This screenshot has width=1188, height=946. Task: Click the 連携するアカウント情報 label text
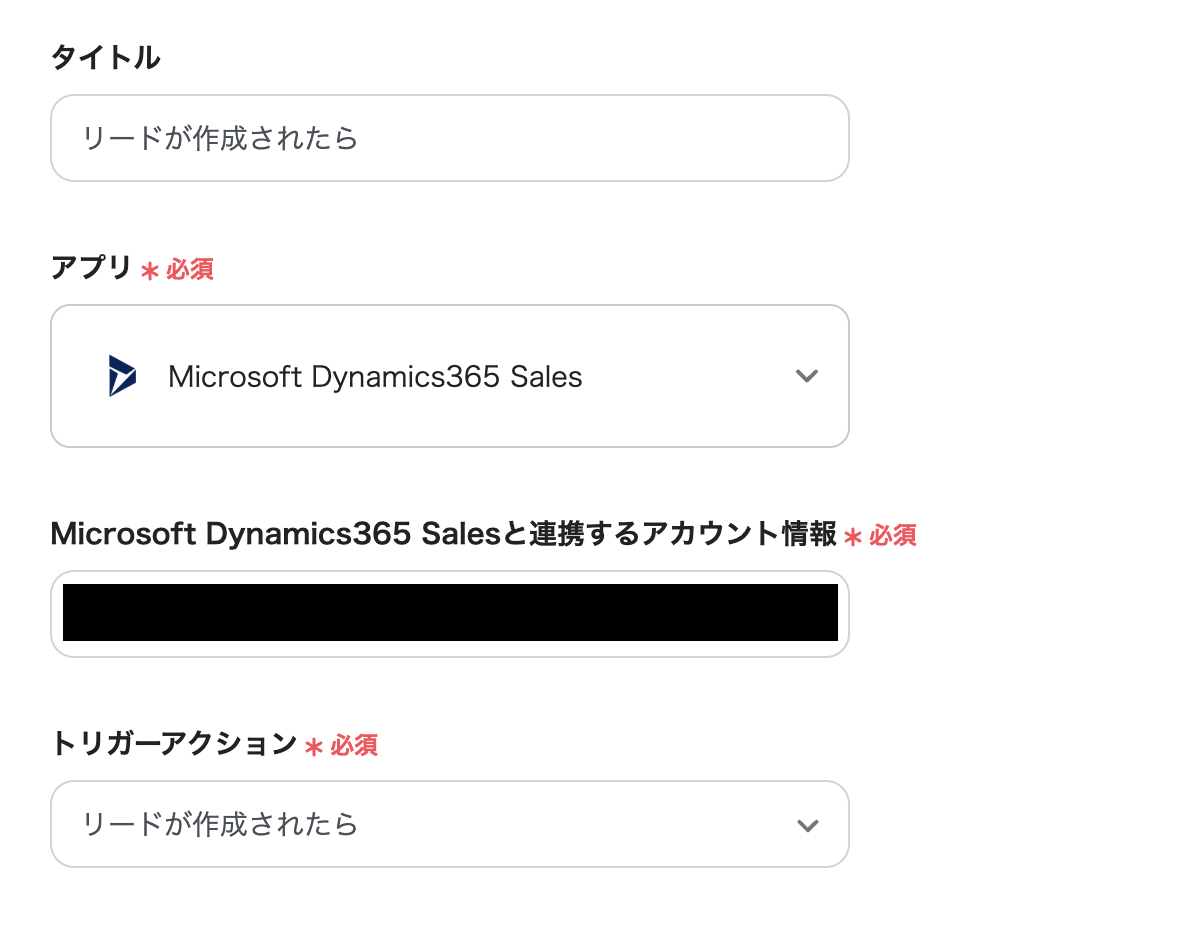pos(670,535)
